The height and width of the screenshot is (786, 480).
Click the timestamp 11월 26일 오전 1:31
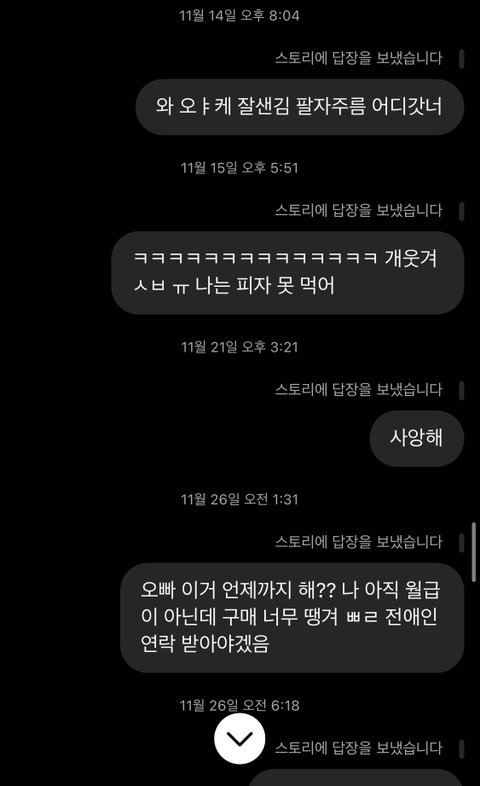click(239, 499)
